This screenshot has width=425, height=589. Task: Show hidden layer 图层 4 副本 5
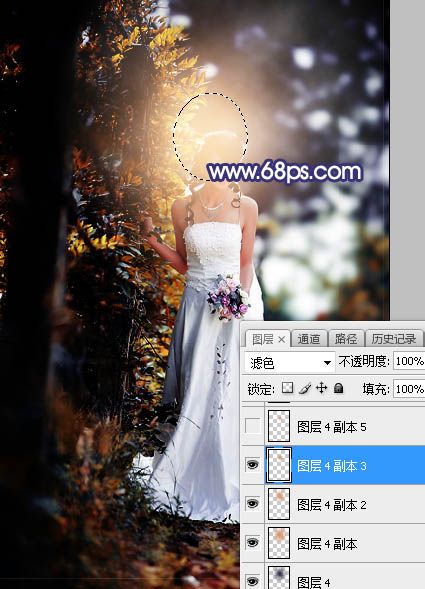253,426
